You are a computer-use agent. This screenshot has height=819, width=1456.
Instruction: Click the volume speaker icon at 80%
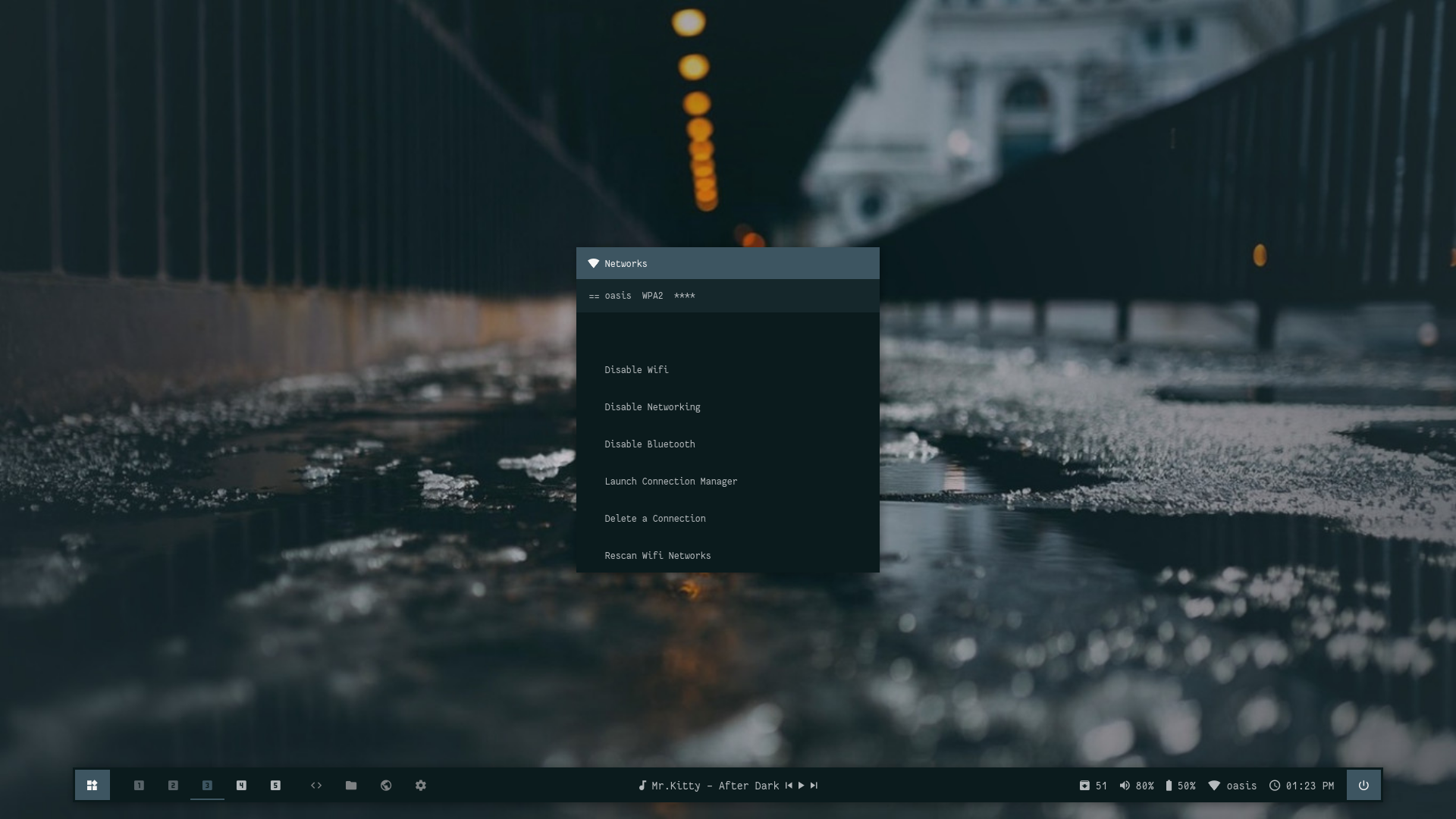click(x=1125, y=786)
